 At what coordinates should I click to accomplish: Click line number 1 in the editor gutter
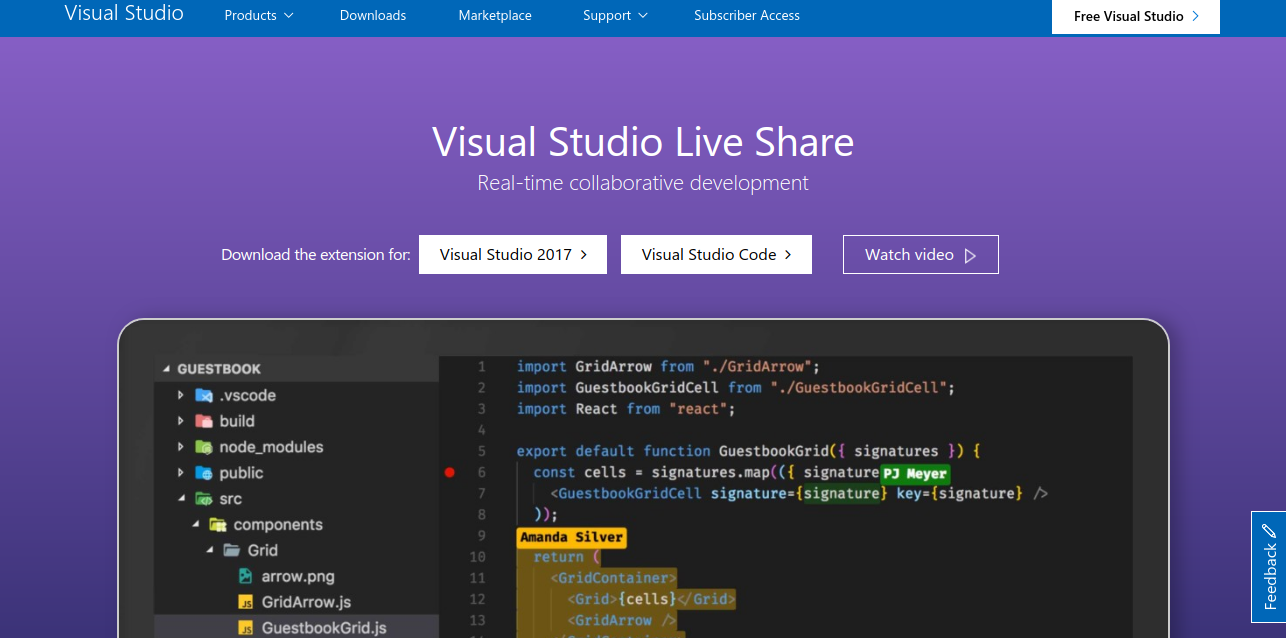pos(481,367)
